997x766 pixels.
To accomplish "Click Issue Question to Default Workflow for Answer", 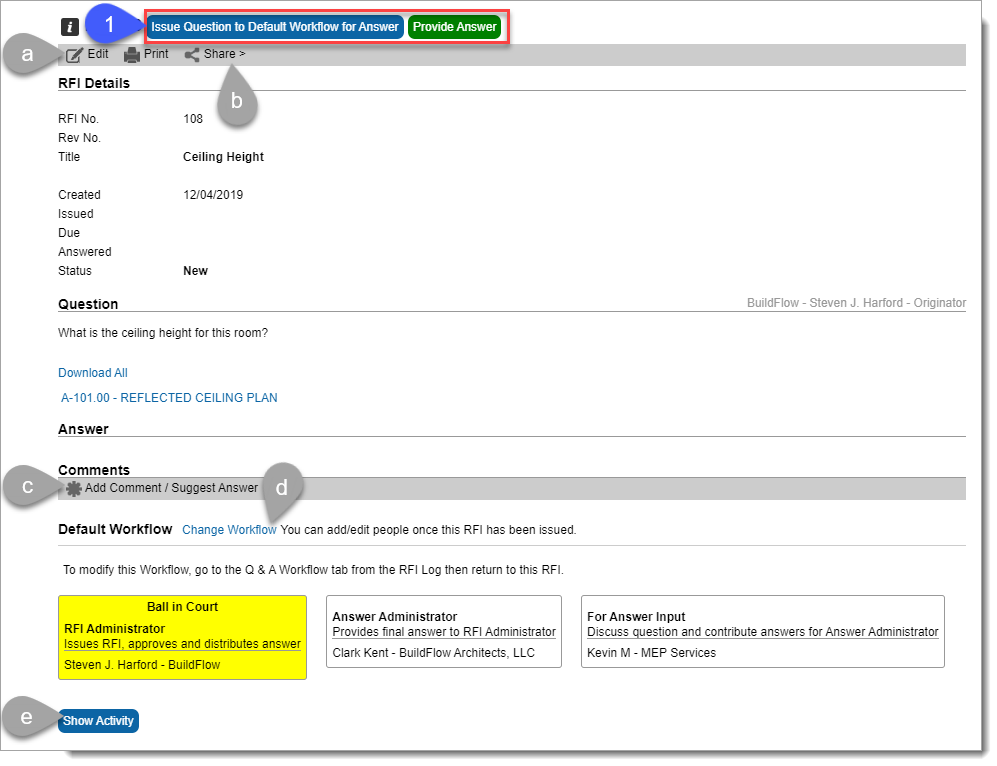I will (x=277, y=27).
